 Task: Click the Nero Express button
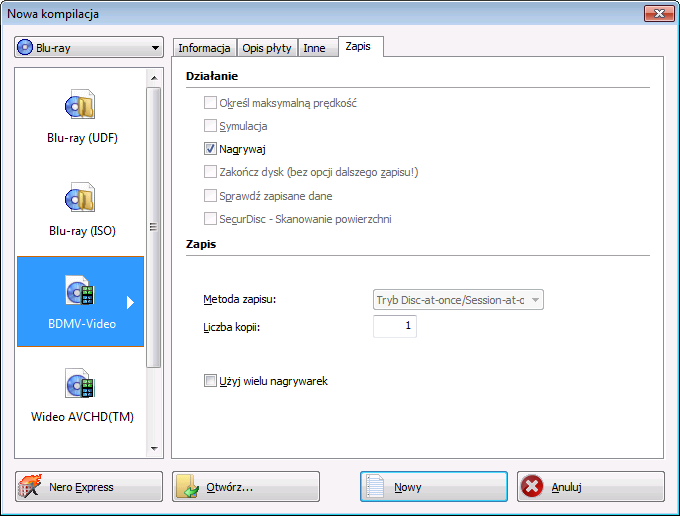(89, 487)
